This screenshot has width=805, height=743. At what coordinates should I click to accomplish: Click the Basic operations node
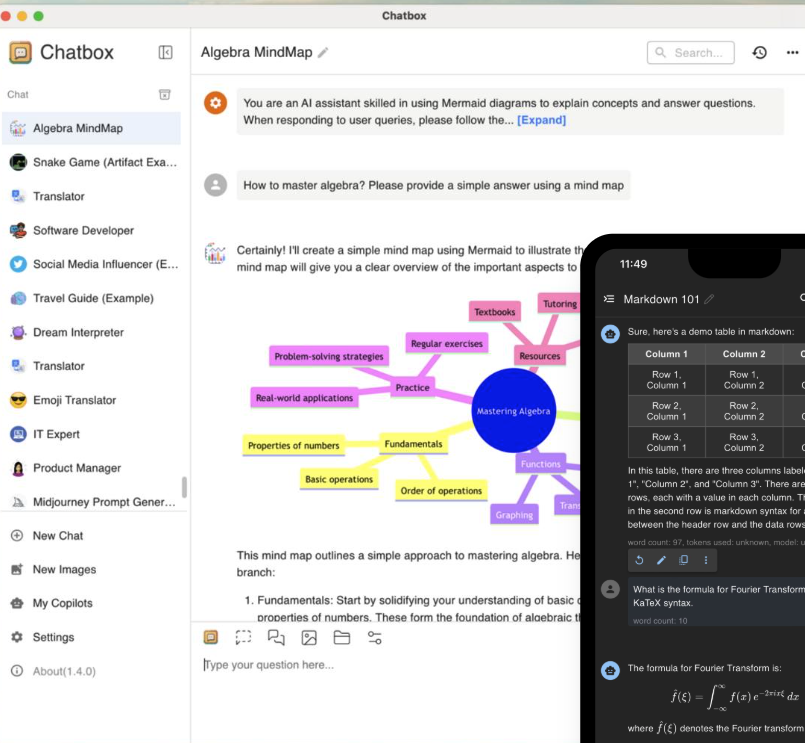tap(339, 479)
